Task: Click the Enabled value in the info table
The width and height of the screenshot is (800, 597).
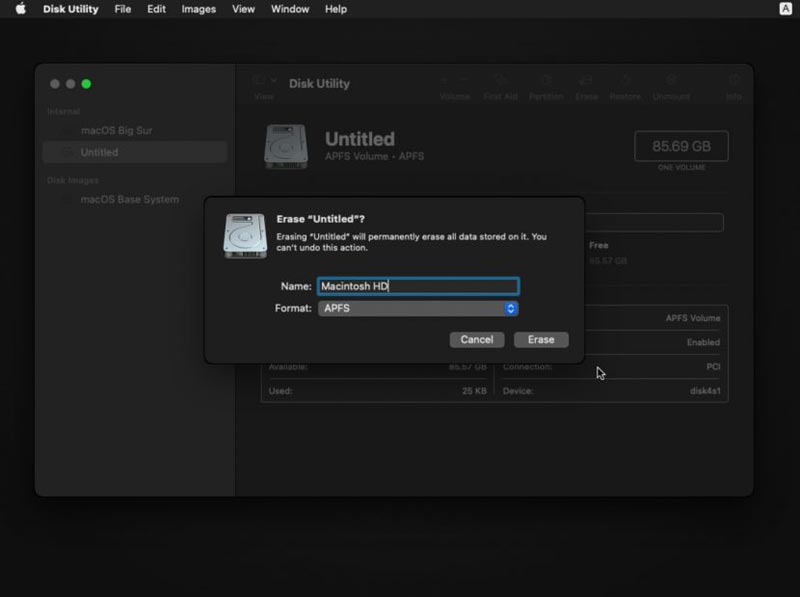Action: [x=703, y=342]
